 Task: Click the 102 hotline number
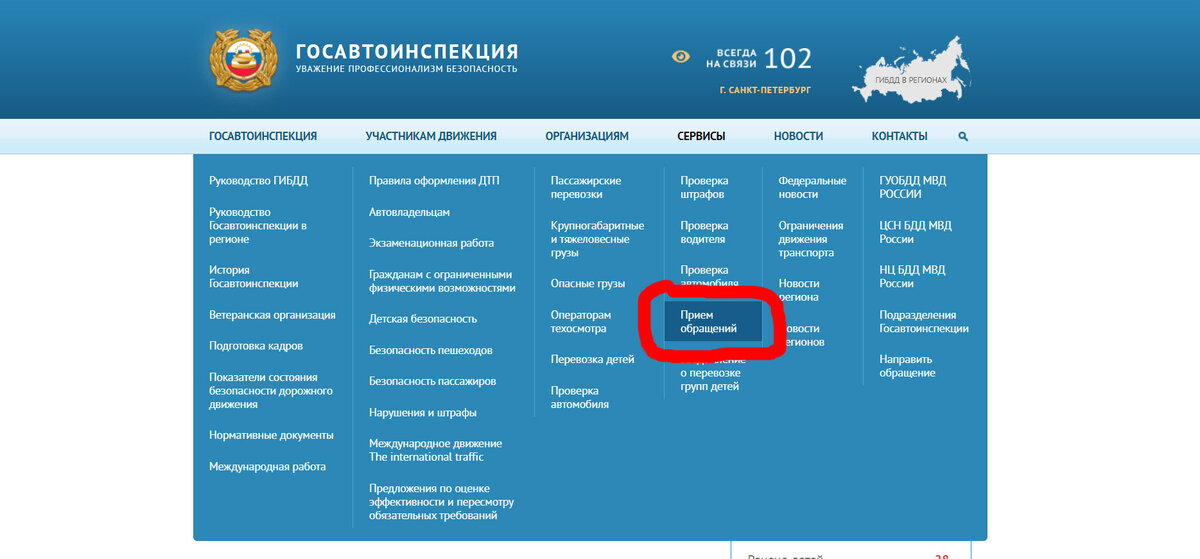[787, 58]
